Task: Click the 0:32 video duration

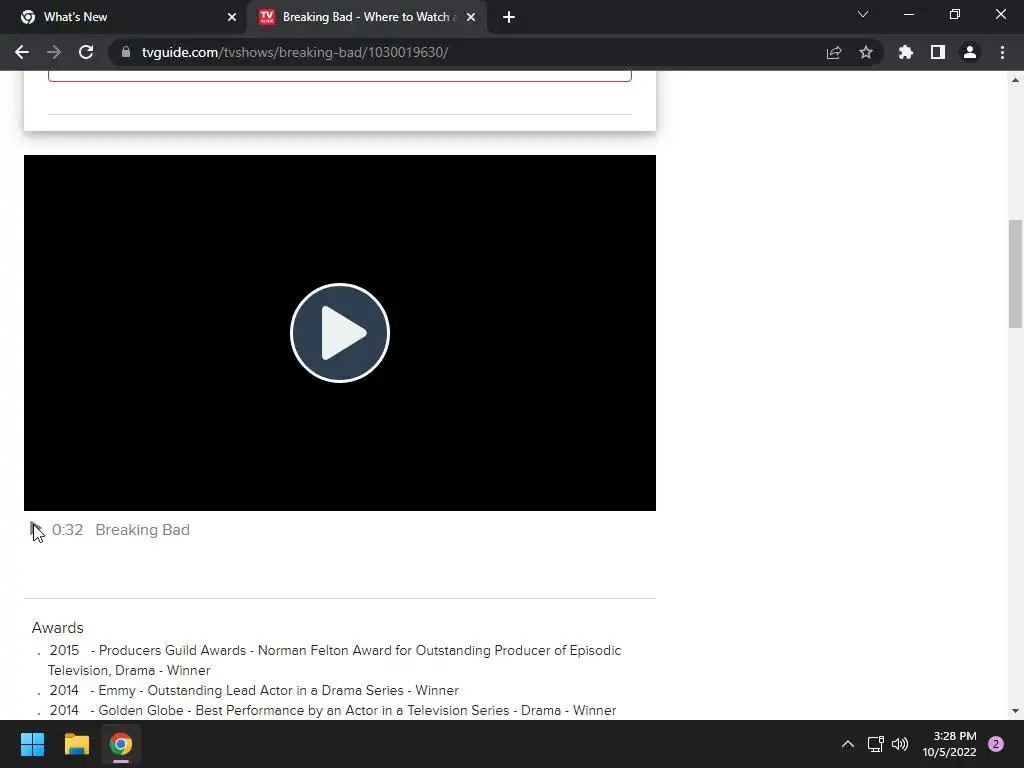Action: [x=67, y=530]
